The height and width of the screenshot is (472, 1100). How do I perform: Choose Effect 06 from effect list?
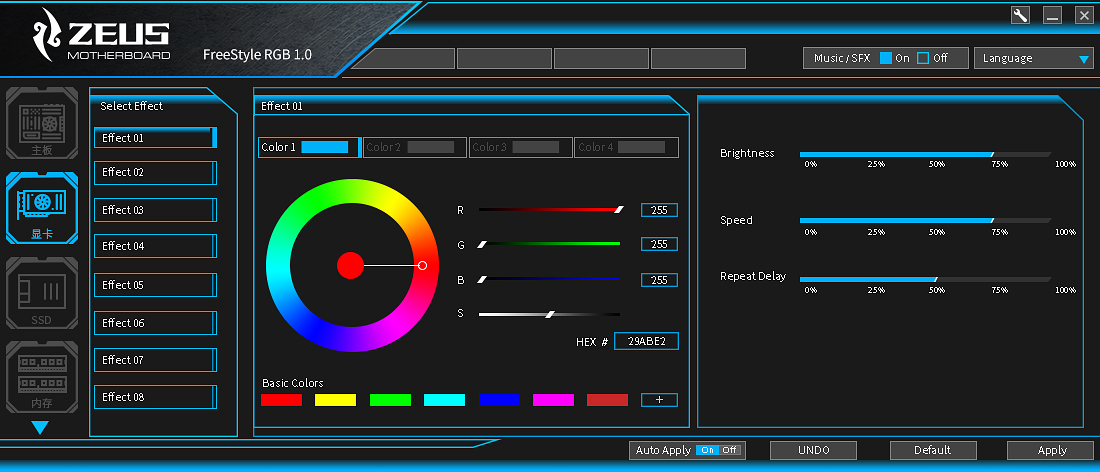(155, 323)
